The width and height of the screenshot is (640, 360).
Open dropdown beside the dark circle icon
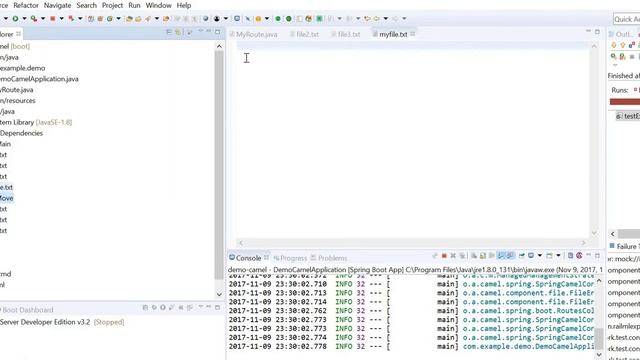click(x=226, y=18)
